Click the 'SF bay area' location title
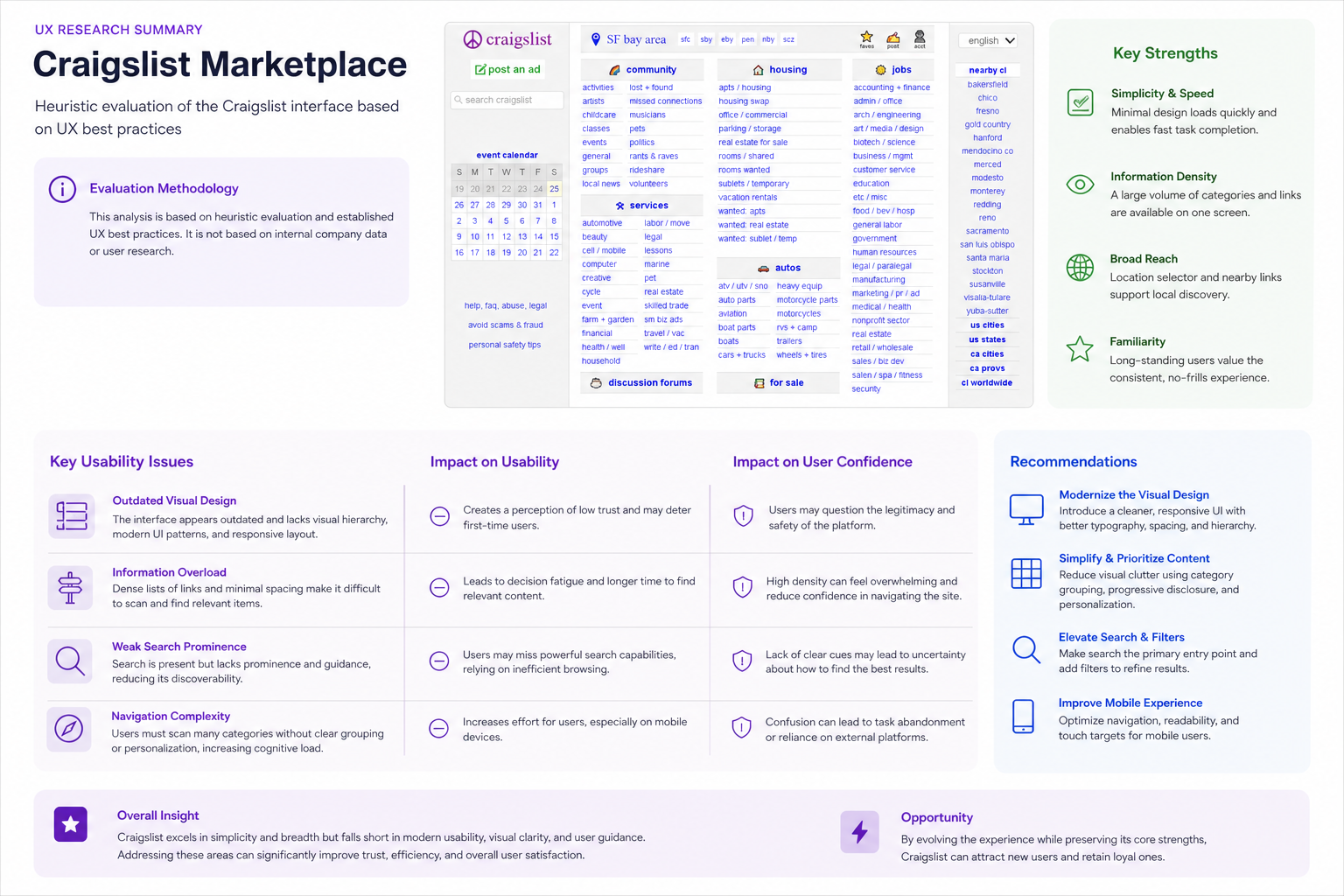Screen dimensions: 1344x896 click(x=636, y=39)
